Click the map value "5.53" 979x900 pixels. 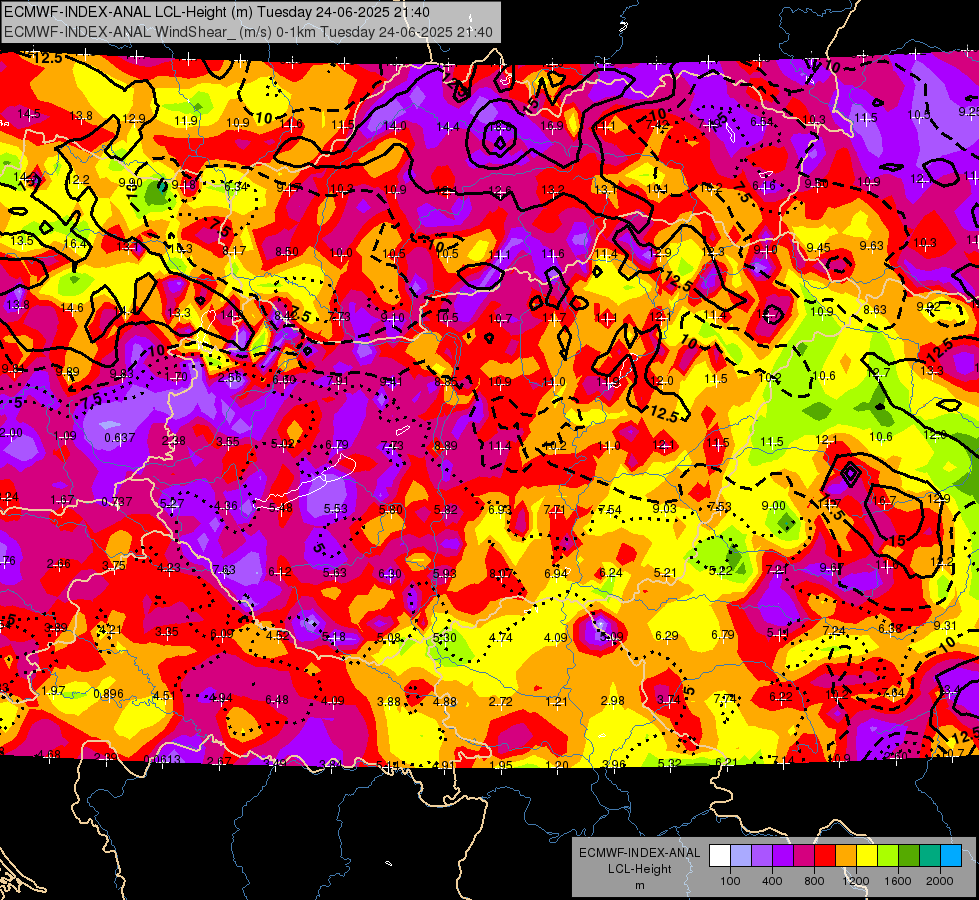335,509
